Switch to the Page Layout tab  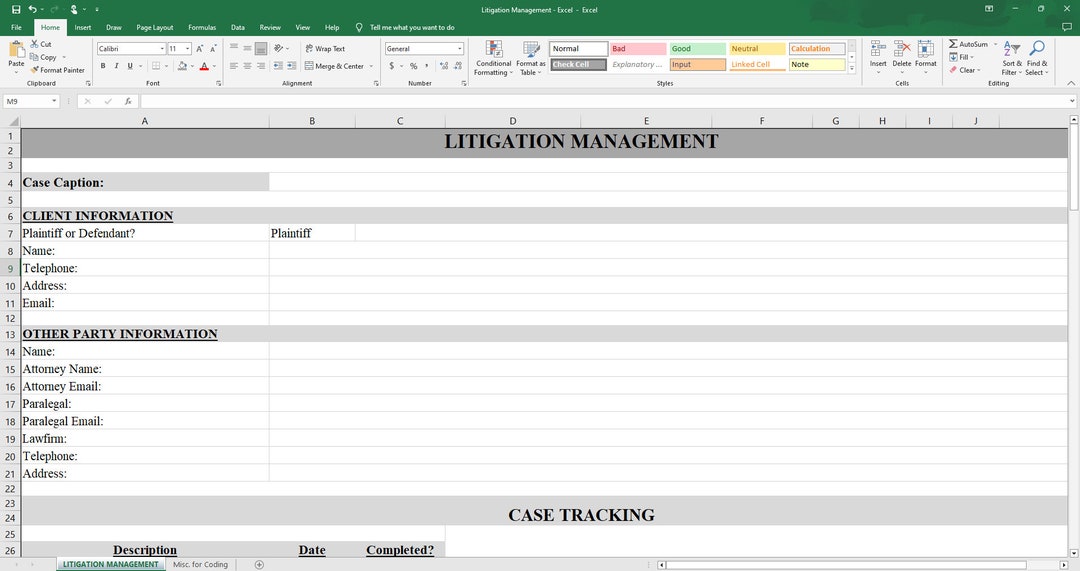pos(154,28)
